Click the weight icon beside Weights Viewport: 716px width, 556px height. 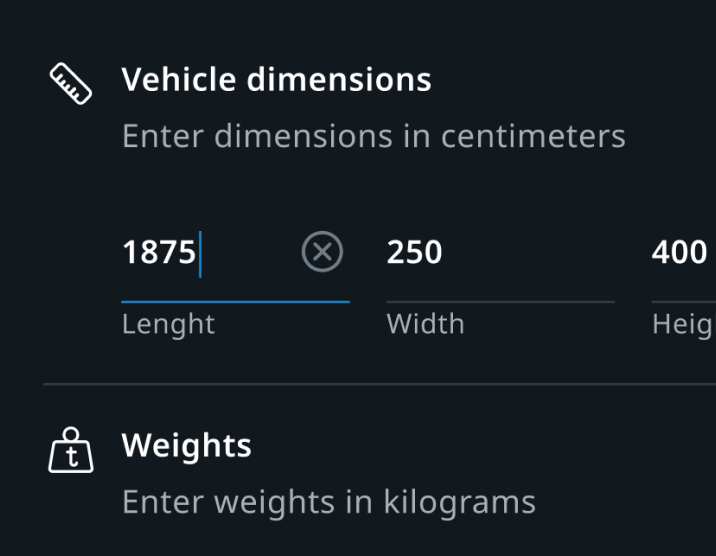pyautogui.click(x=71, y=451)
